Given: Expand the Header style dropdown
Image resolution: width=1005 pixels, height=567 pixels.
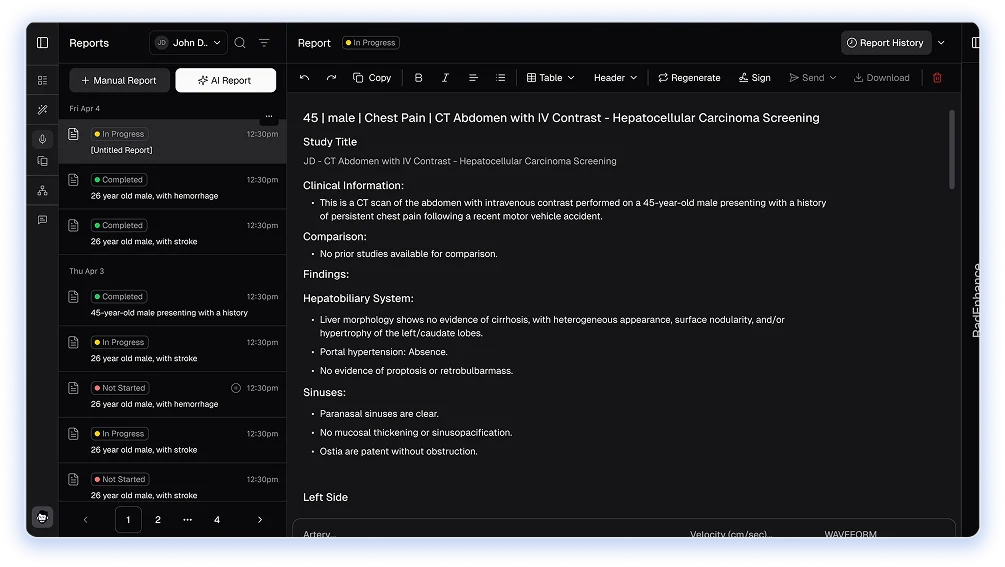Looking at the screenshot, I should pos(615,78).
